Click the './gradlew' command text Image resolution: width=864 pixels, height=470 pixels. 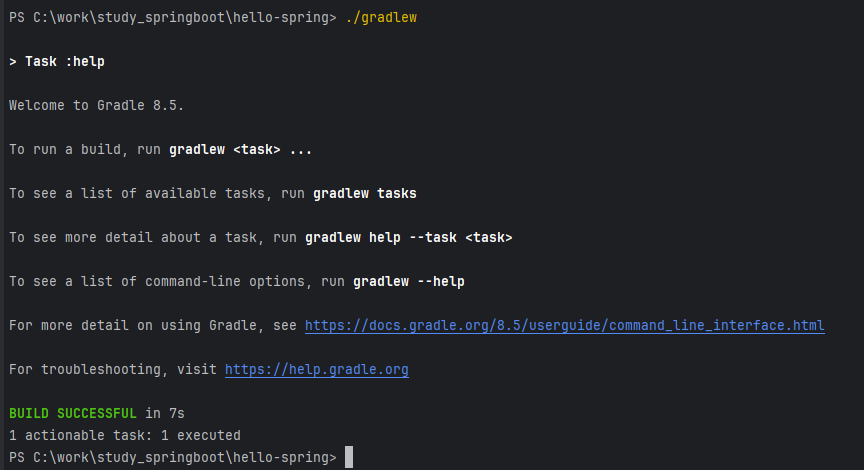(381, 18)
